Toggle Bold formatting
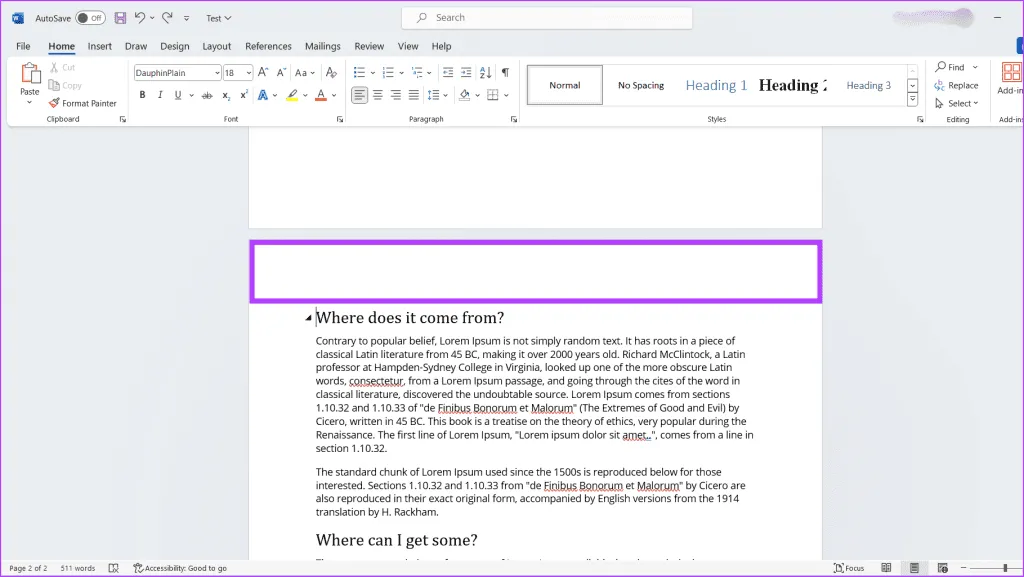Image resolution: width=1024 pixels, height=577 pixels. 142,95
